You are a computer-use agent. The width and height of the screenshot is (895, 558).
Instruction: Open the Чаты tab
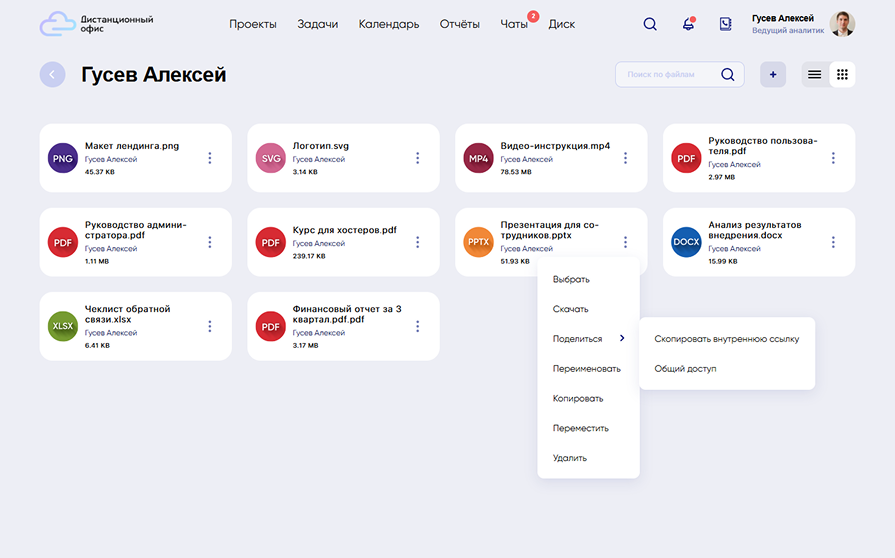[x=514, y=24]
